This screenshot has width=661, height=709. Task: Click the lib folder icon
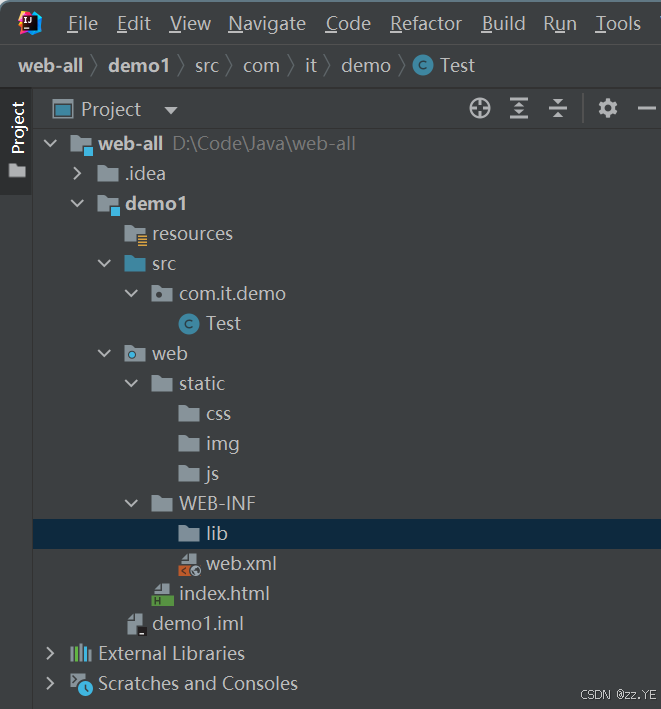point(189,534)
